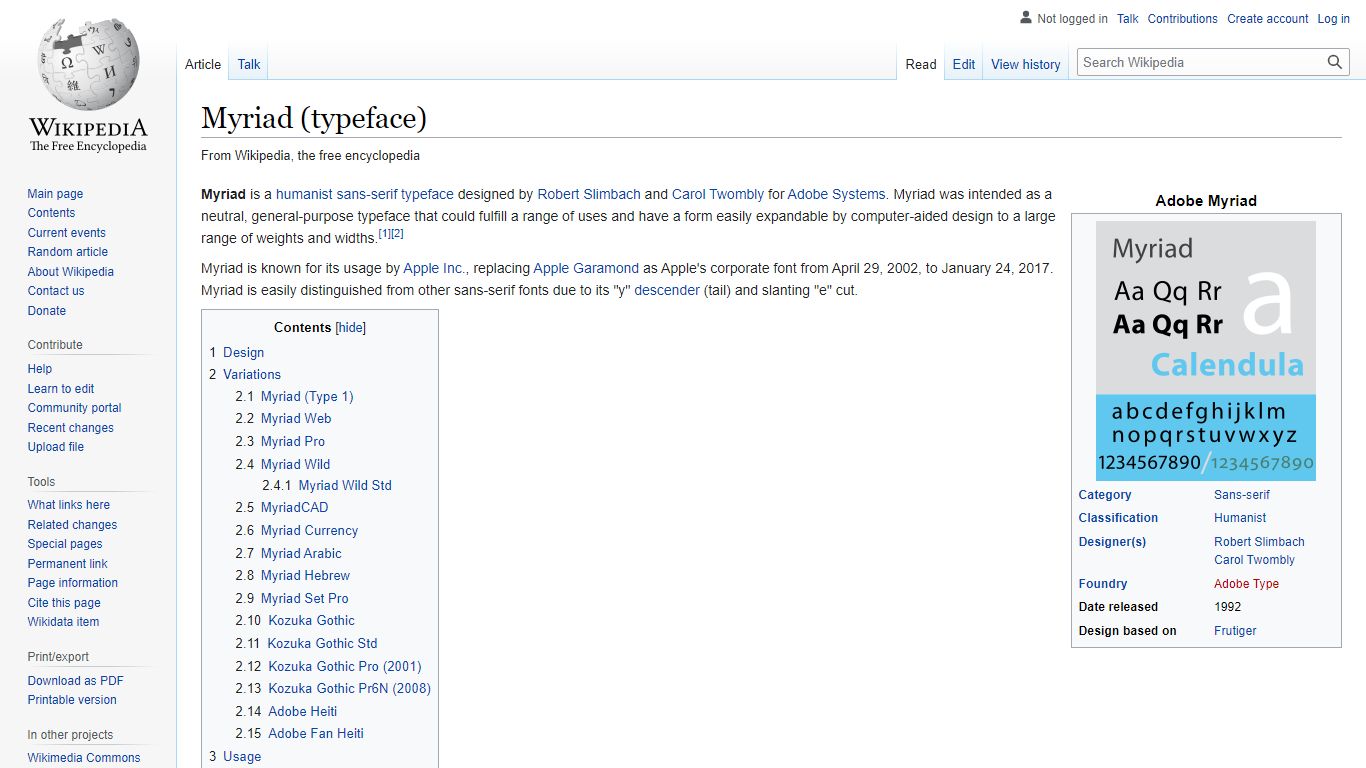Open Community portal link
This screenshot has width=1366, height=768.
tap(75, 408)
